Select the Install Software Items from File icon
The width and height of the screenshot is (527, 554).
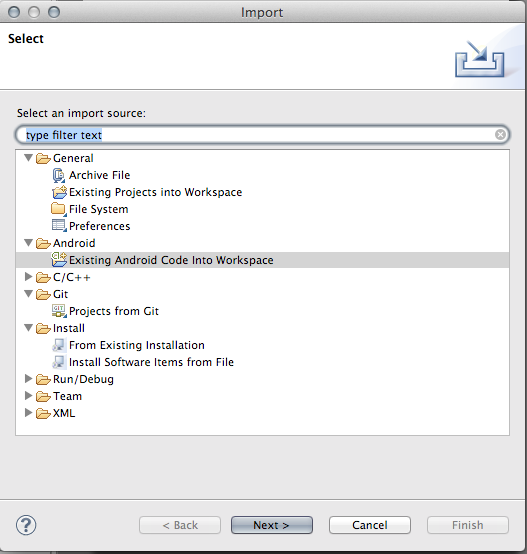tap(59, 362)
